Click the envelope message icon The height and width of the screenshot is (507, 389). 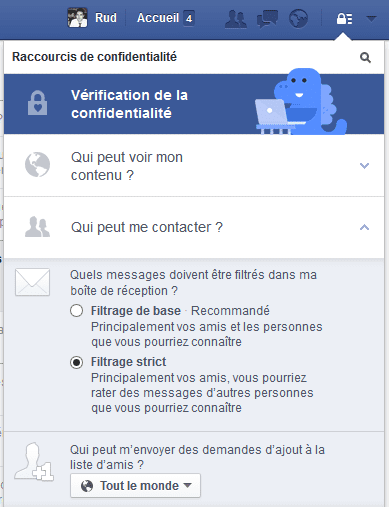pos(32,282)
